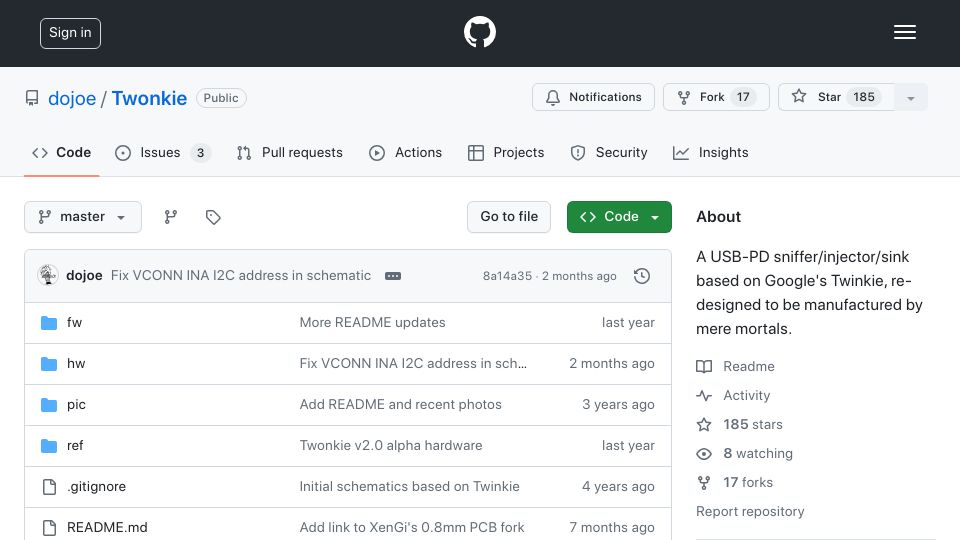The width and height of the screenshot is (960, 540).
Task: Expand commit message ellipsis button
Action: click(393, 276)
